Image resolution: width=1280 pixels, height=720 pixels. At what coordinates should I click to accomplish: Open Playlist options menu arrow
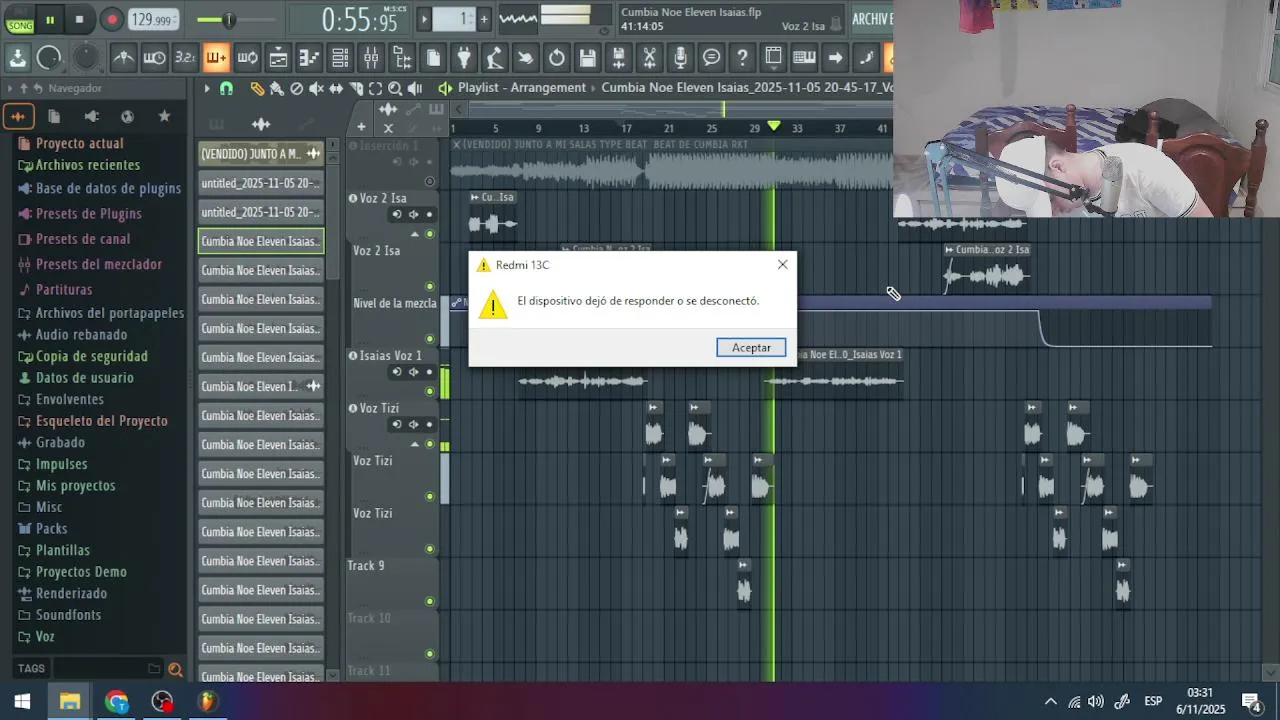tap(207, 88)
